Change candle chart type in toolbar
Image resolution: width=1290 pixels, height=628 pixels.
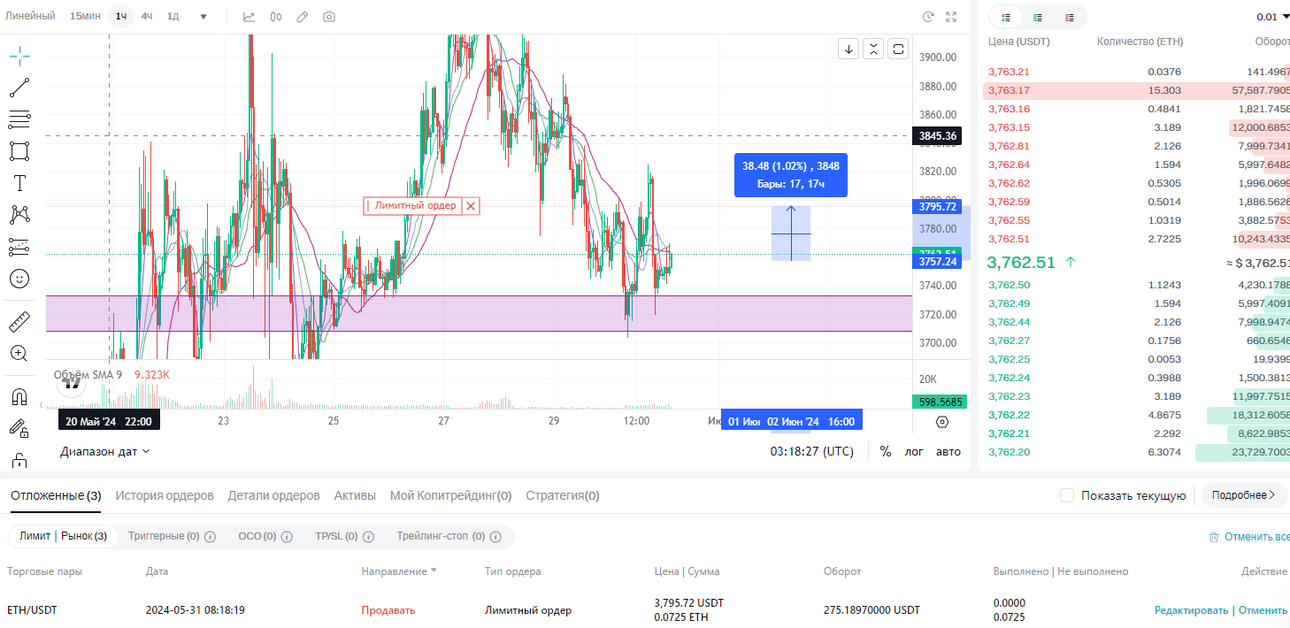[276, 17]
